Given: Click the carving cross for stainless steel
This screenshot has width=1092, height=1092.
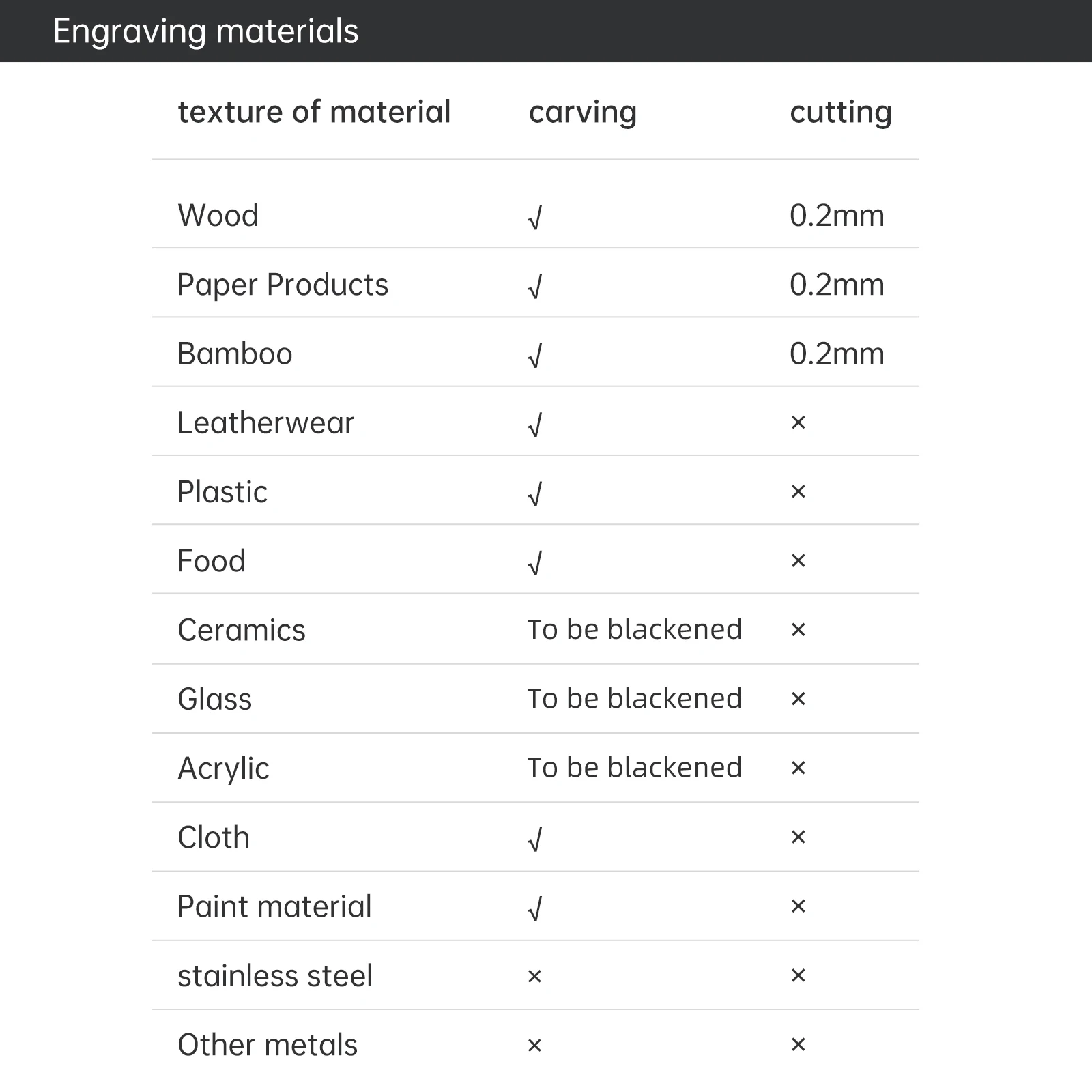Looking at the screenshot, I should click(x=534, y=977).
